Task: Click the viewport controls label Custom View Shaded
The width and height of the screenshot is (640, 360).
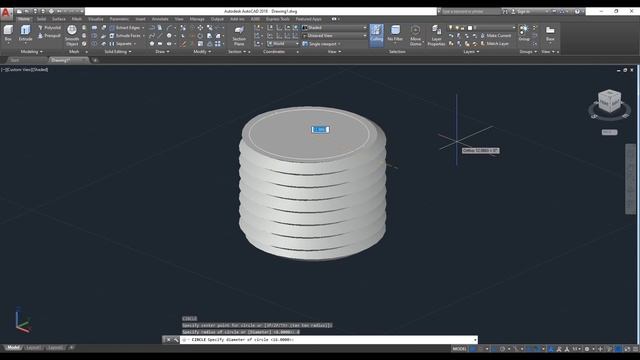Action: point(24,70)
